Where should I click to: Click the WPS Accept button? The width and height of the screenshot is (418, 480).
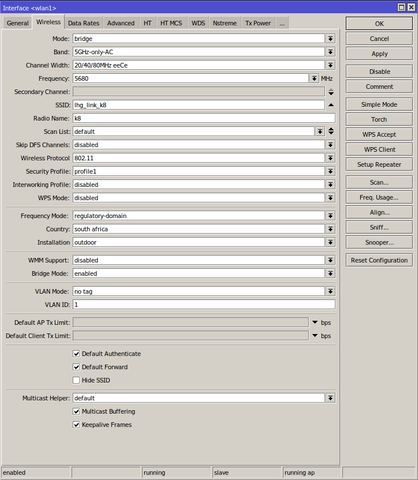pos(379,134)
